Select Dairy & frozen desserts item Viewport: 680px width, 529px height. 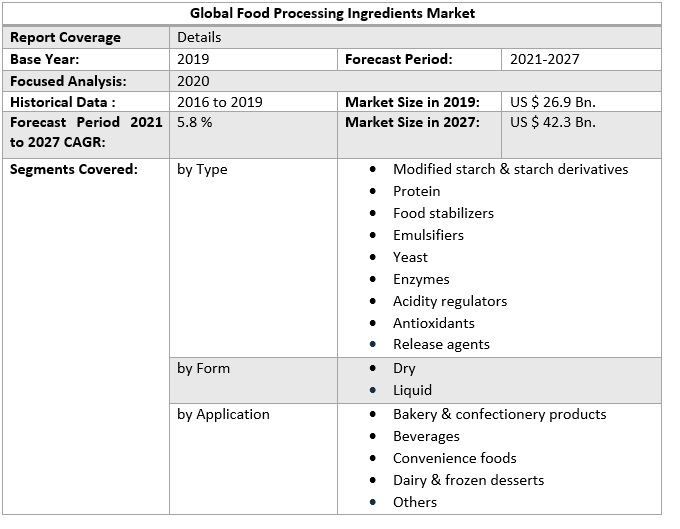click(x=468, y=480)
